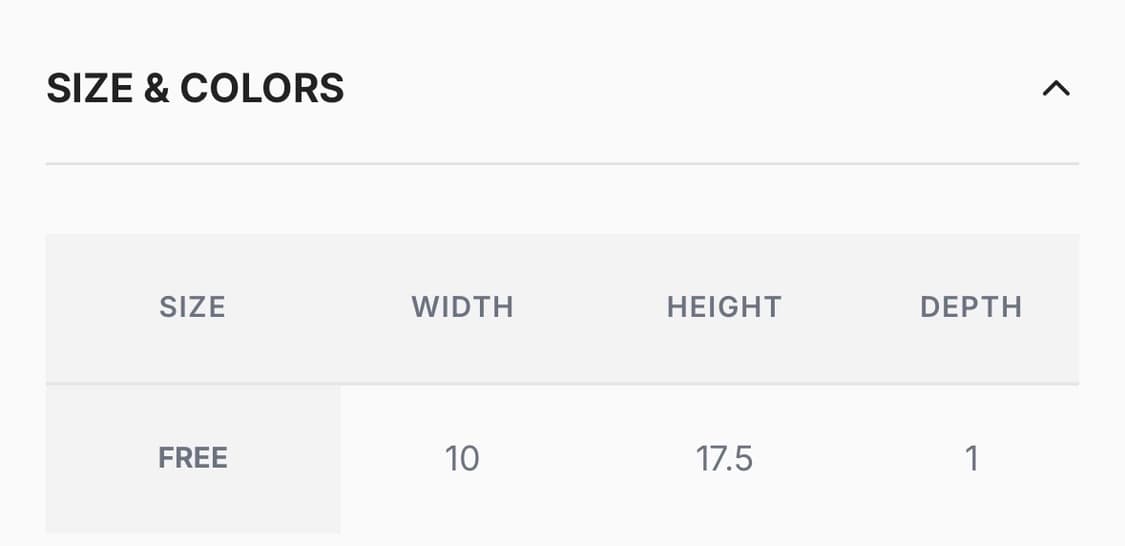Click the width value 10

pyautogui.click(x=462, y=459)
